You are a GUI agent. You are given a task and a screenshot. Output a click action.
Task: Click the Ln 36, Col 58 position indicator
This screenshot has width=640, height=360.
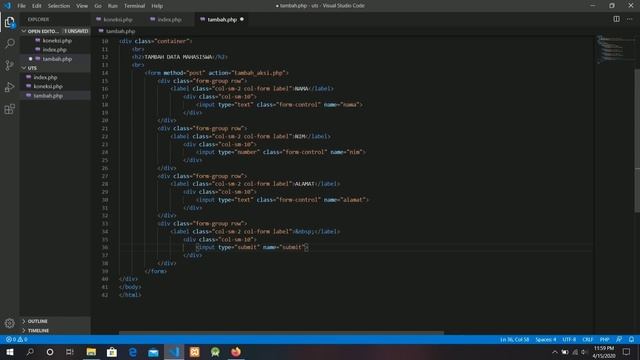(x=514, y=340)
